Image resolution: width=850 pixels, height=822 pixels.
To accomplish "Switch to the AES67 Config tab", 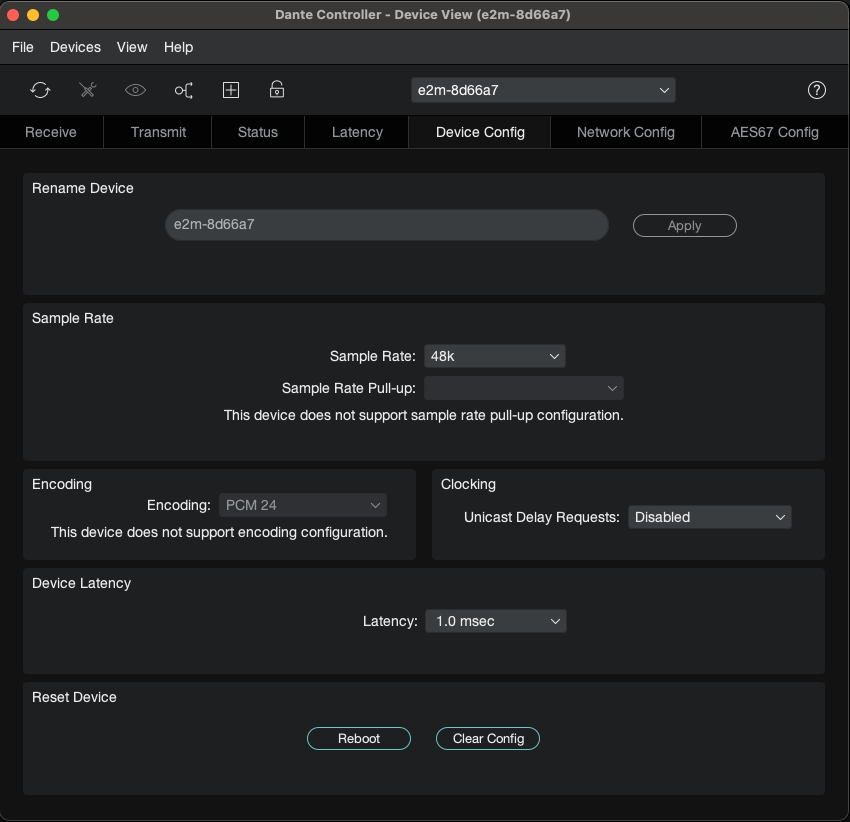I will pos(775,132).
